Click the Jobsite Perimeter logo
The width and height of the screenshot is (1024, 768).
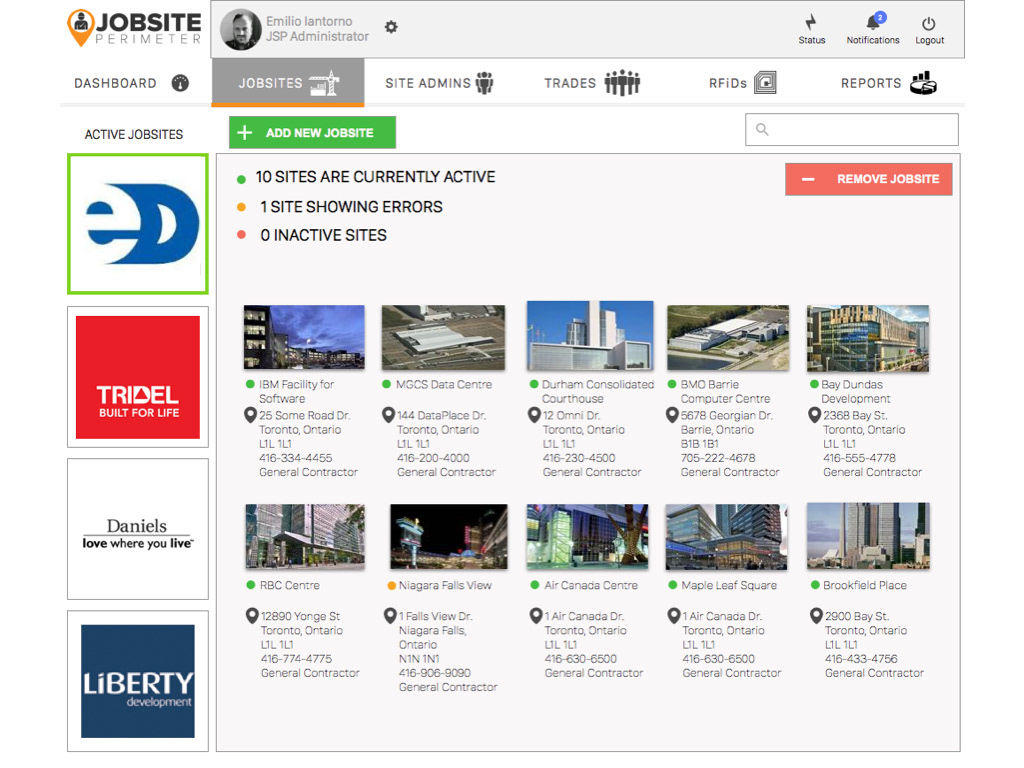coord(135,28)
